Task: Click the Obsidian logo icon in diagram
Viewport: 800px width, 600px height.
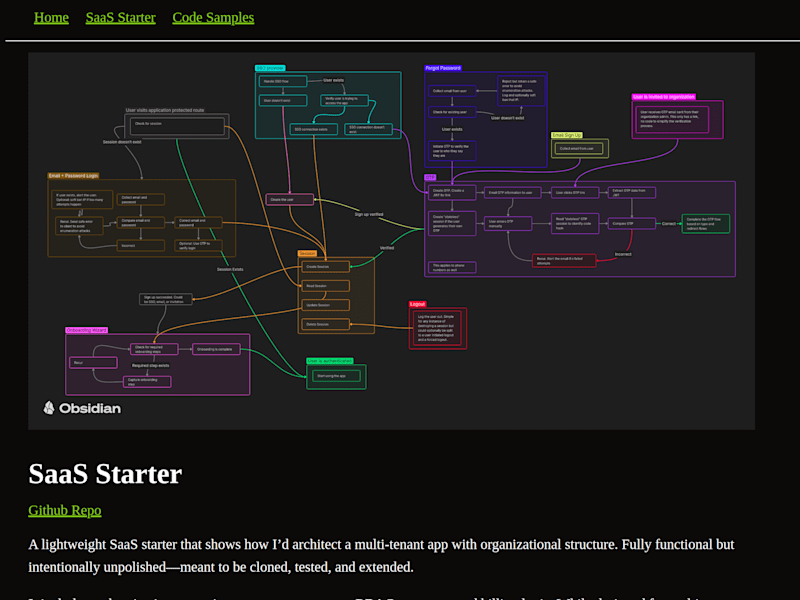Action: (49, 408)
